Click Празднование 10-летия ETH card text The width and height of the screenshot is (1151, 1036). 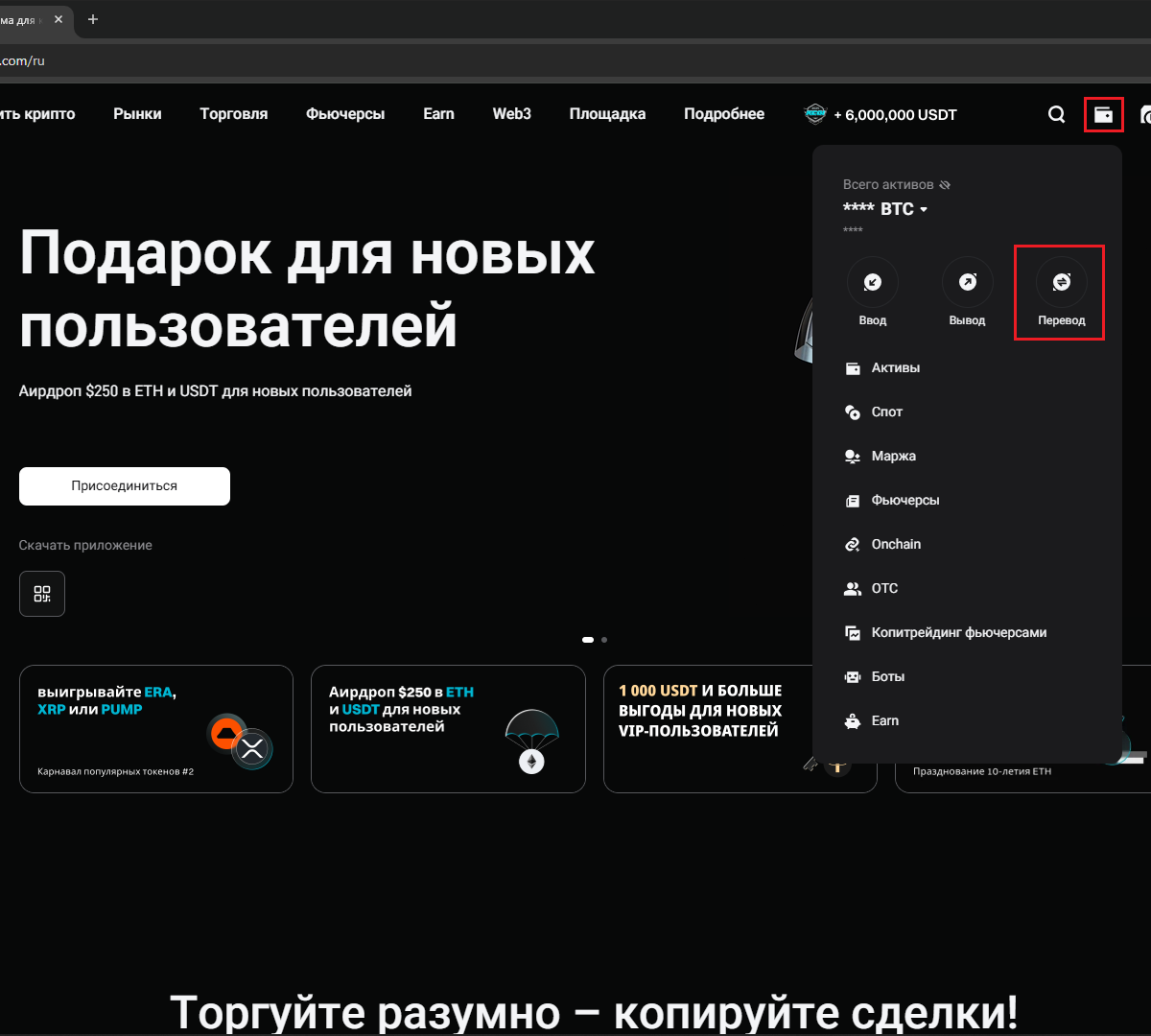point(982,771)
